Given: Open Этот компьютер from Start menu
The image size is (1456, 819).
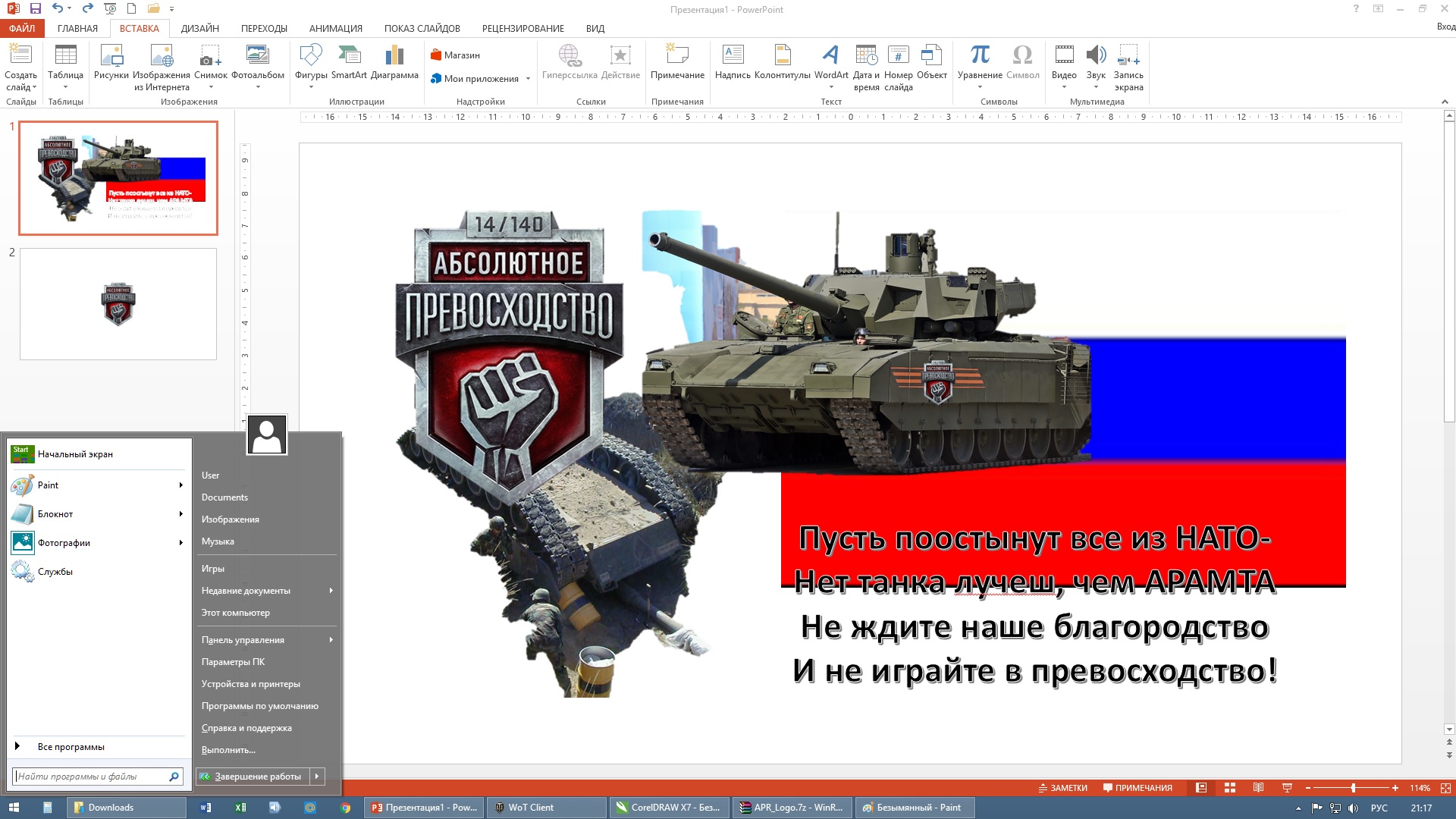Looking at the screenshot, I should (236, 613).
